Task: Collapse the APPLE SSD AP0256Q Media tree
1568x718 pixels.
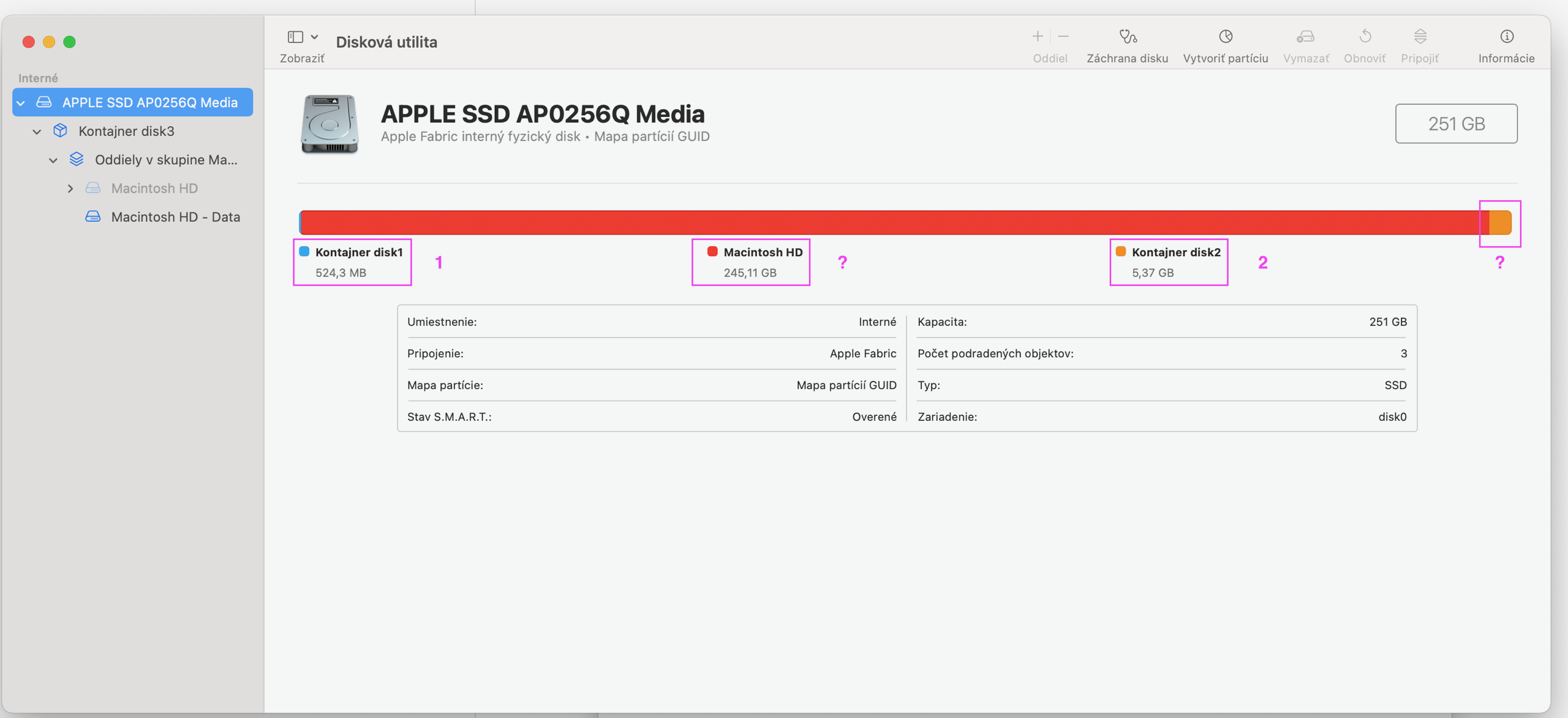Action: pos(21,103)
